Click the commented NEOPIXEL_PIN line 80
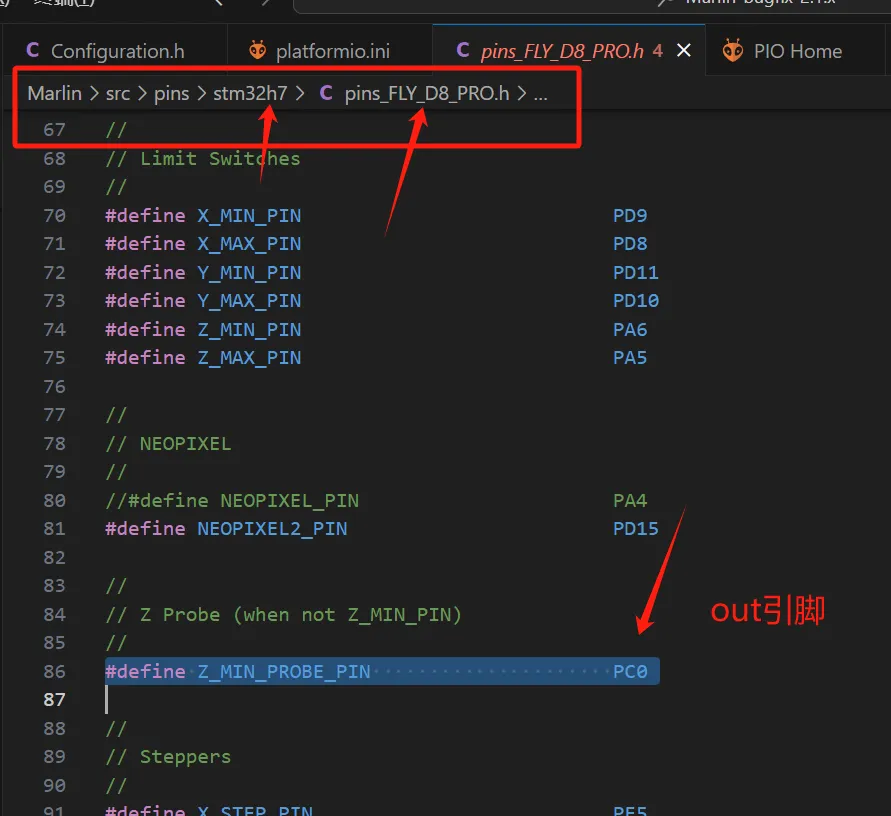891x816 pixels. [x=232, y=500]
